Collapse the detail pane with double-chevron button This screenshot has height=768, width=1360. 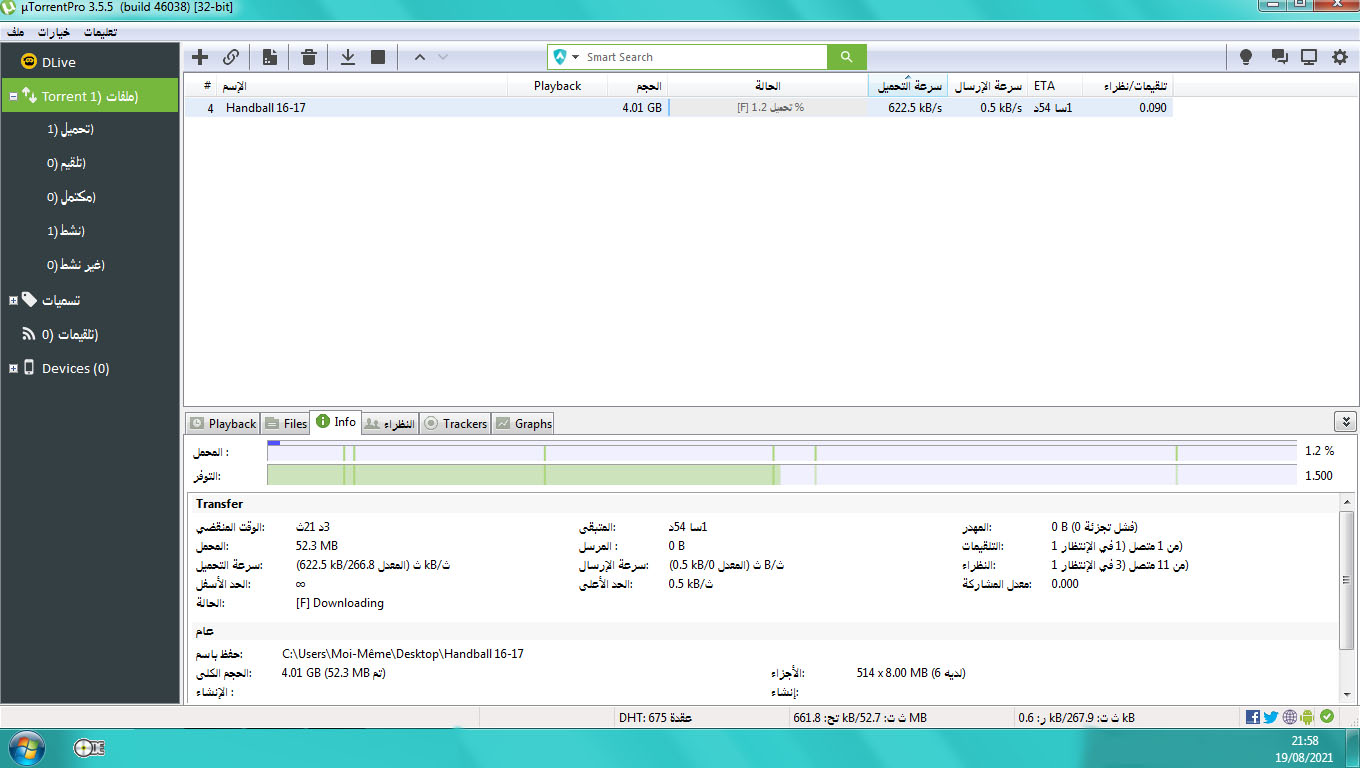(x=1345, y=422)
